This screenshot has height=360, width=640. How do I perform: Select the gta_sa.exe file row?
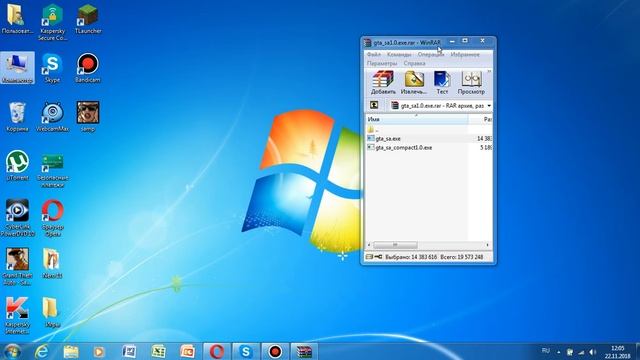coord(429,138)
